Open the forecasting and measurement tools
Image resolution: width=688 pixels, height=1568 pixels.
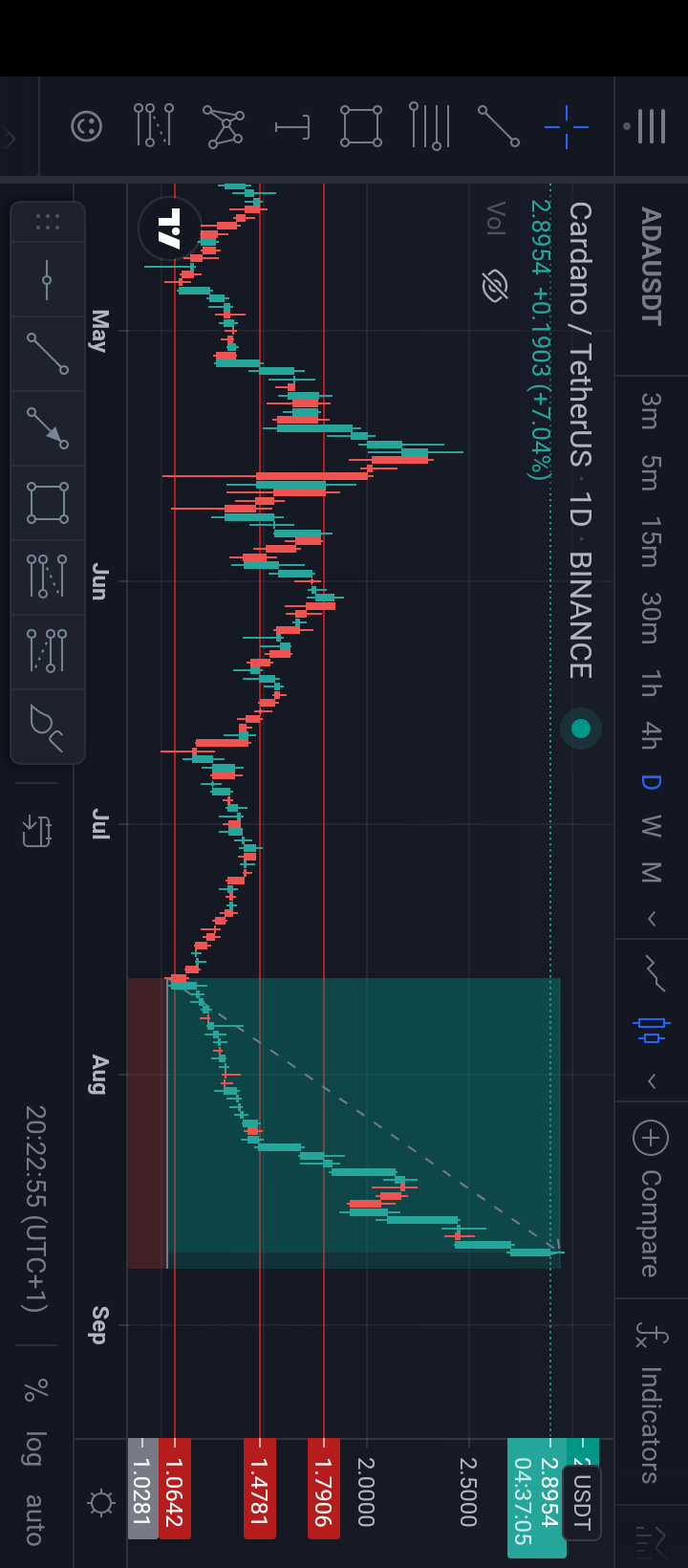154,125
